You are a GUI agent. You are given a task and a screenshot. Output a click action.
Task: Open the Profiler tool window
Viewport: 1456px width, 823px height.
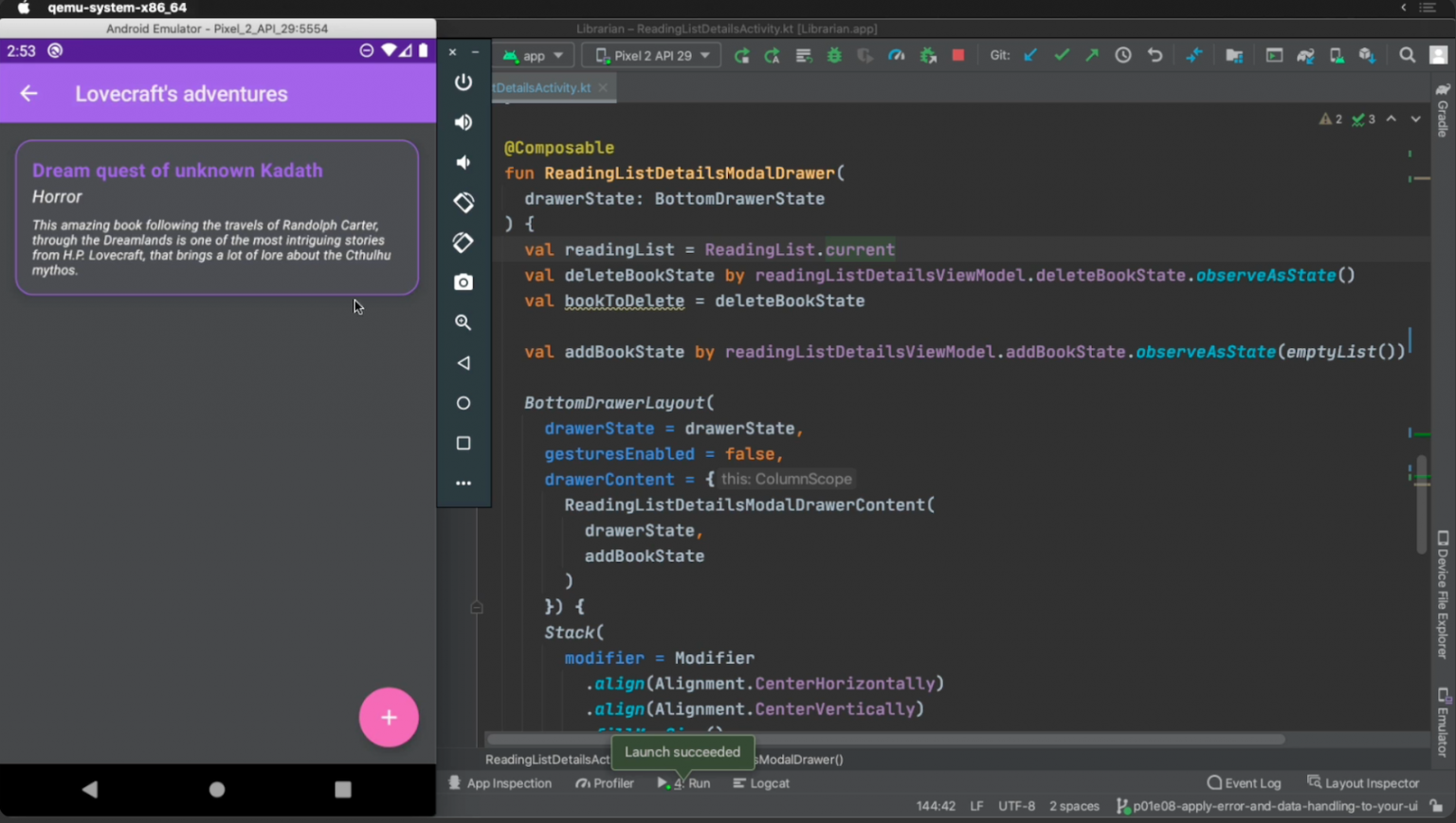(x=604, y=783)
